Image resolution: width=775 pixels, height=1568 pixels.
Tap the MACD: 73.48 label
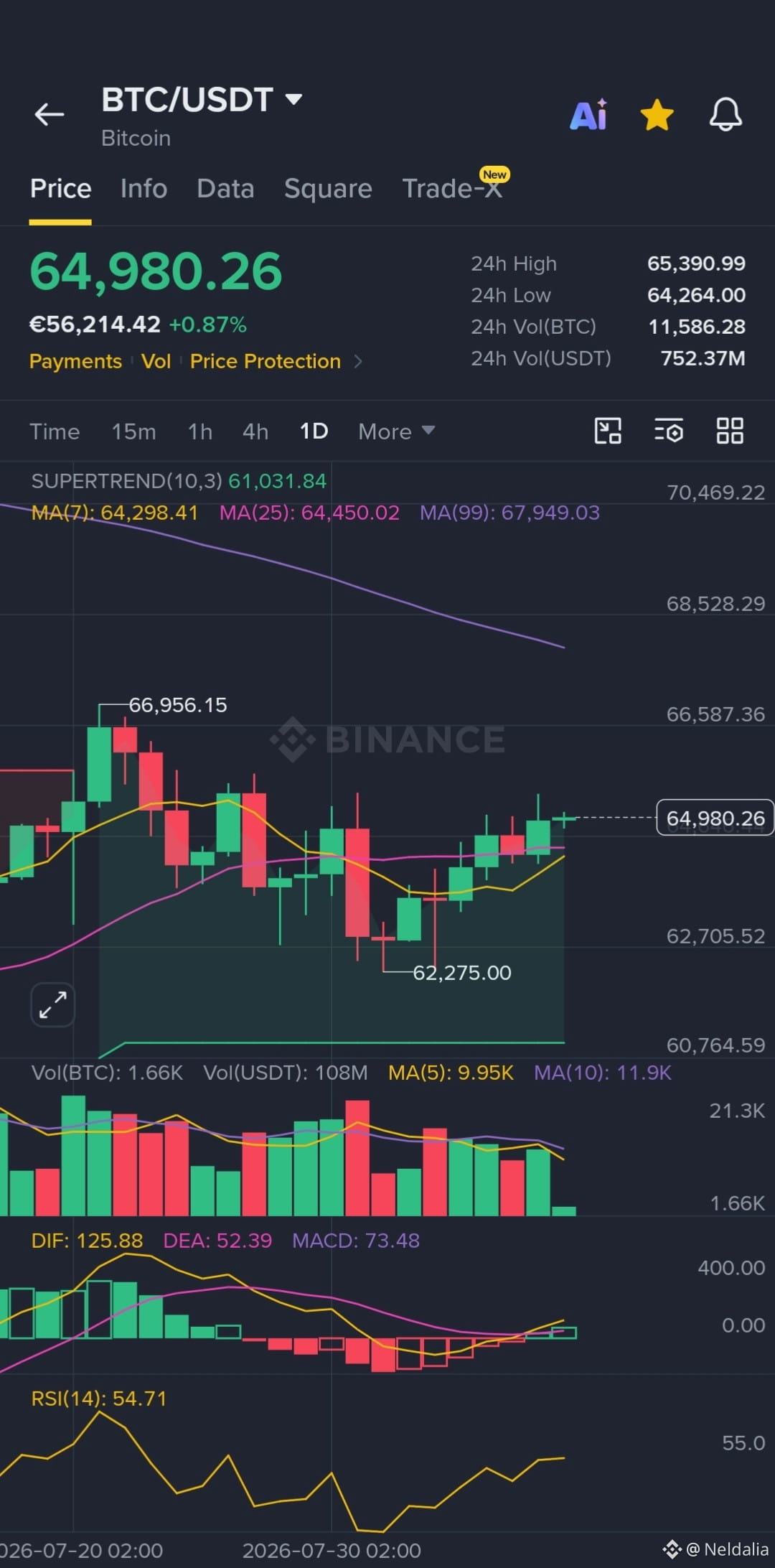[356, 1241]
